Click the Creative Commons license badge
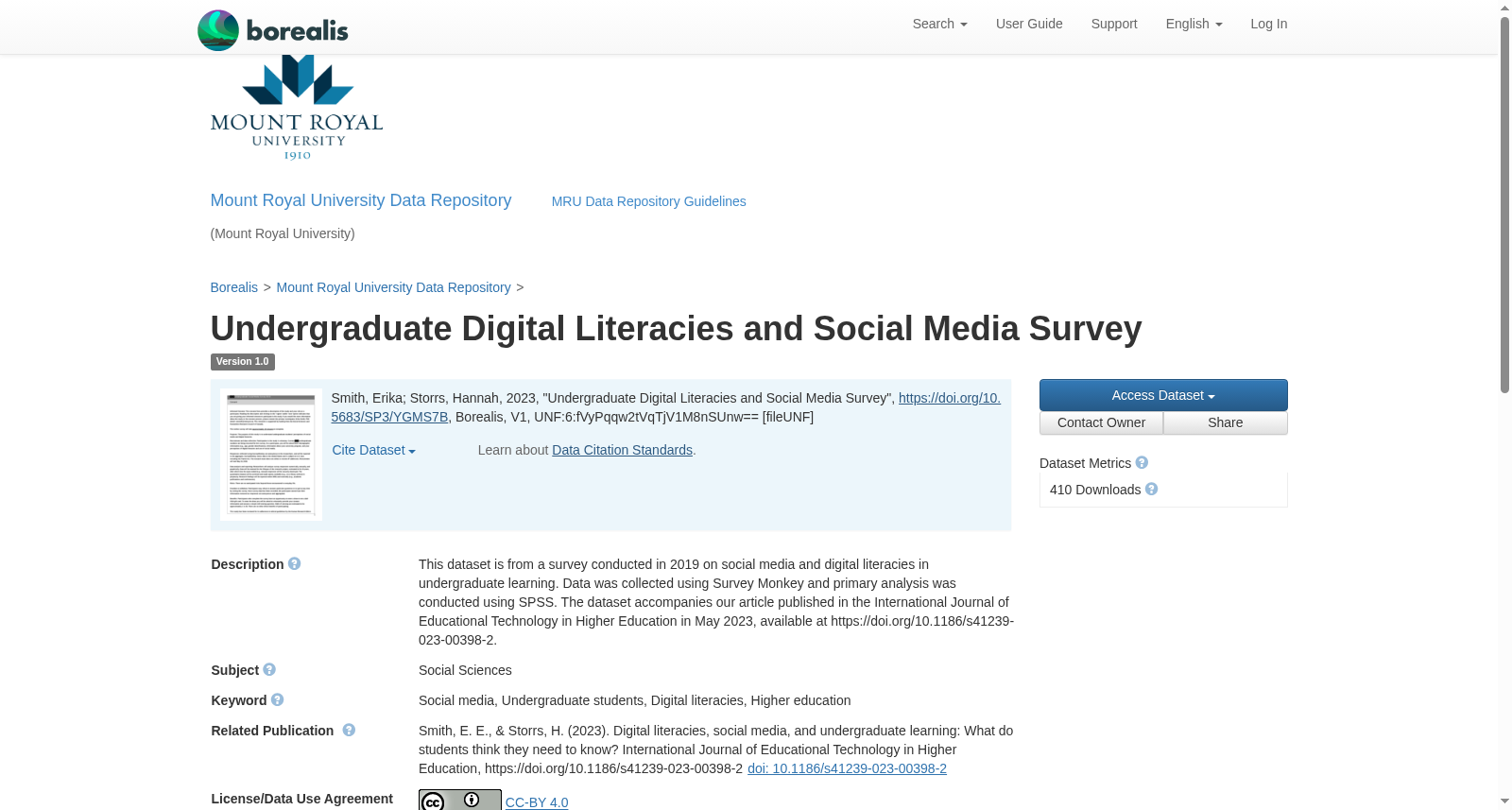 460,801
